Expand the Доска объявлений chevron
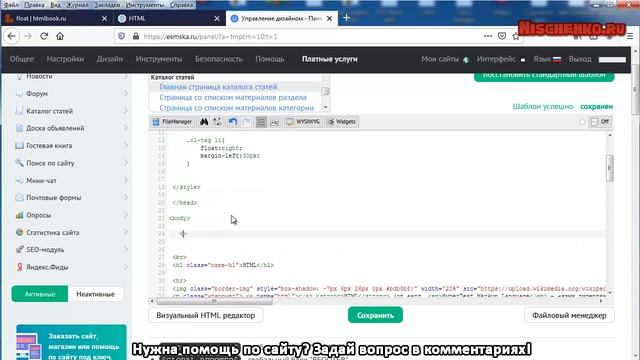The width and height of the screenshot is (640, 360). coord(125,128)
